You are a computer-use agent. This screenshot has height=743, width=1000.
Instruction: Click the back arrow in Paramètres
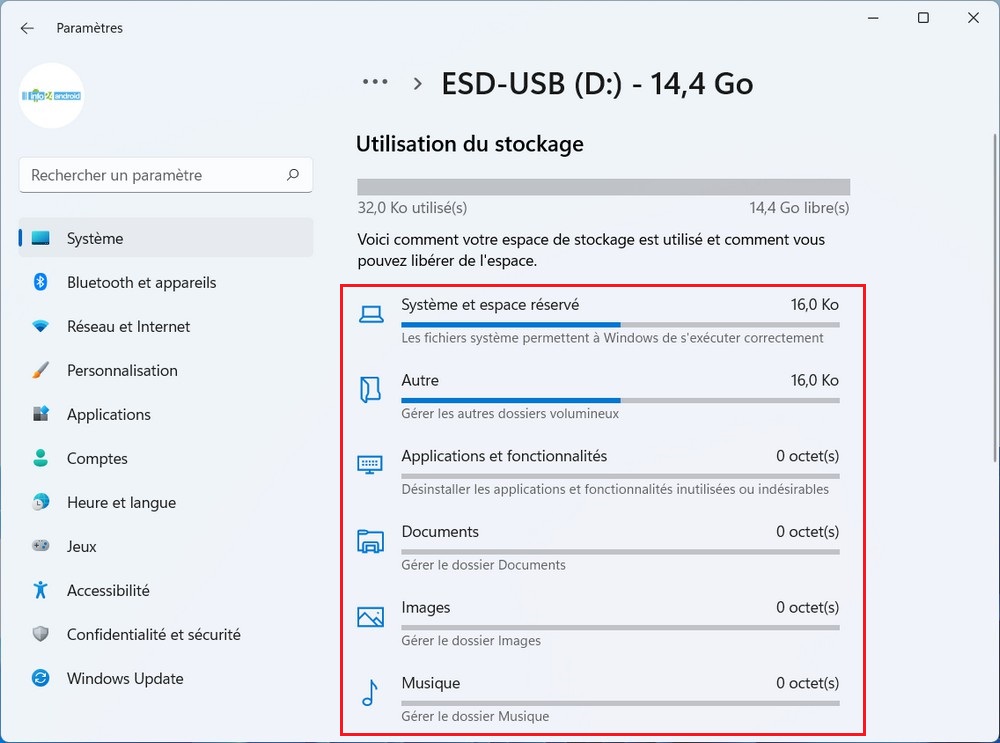click(27, 28)
